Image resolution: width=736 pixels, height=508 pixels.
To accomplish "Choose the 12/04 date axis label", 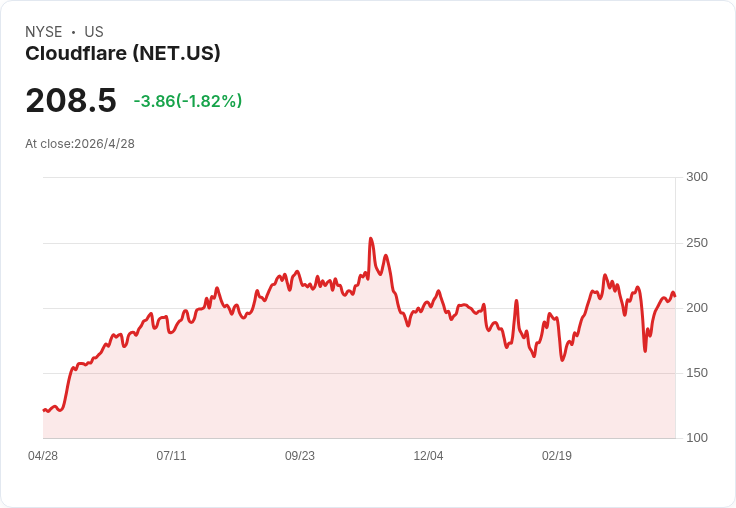I will (428, 455).
